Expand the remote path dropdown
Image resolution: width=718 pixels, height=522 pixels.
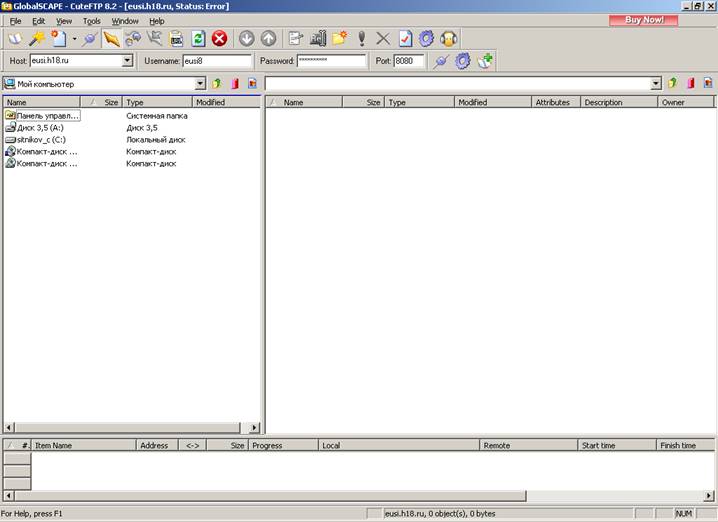tap(656, 84)
